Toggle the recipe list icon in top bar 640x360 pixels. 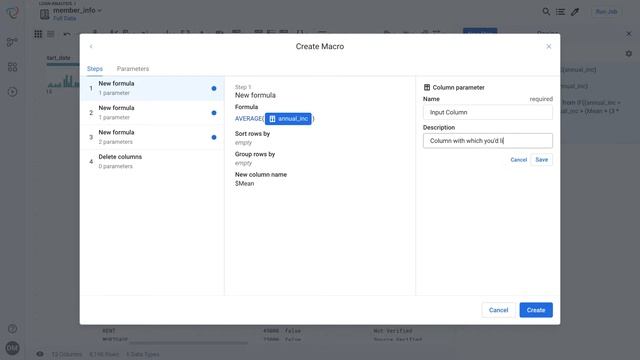click(560, 12)
